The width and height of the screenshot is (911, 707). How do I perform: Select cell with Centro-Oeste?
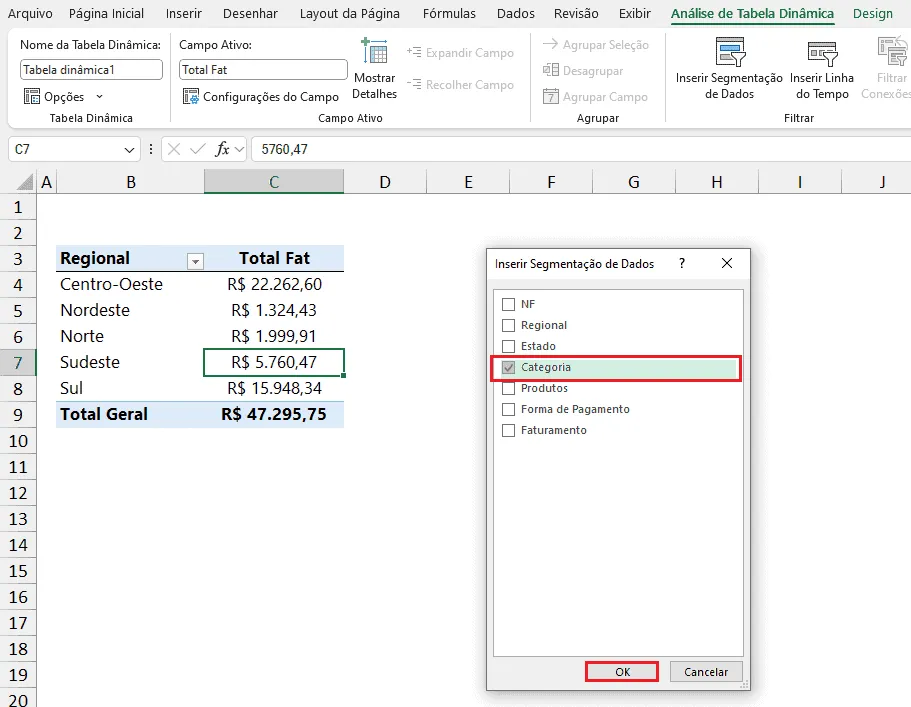[x=130, y=284]
